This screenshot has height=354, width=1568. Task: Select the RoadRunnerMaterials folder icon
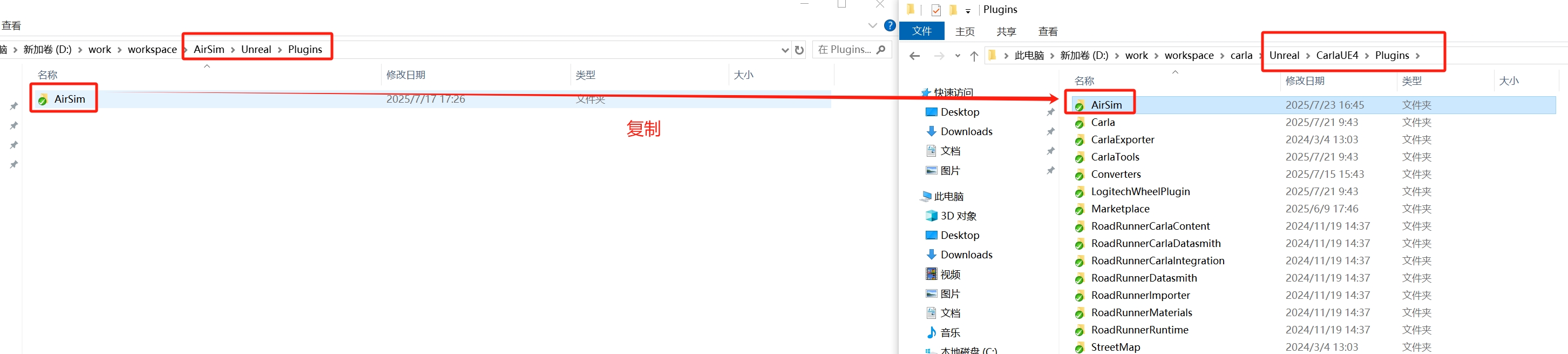tap(1079, 312)
